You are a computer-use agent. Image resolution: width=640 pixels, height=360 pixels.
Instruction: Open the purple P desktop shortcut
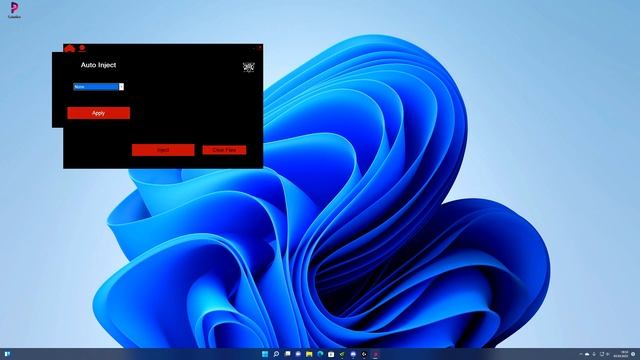click(14, 10)
